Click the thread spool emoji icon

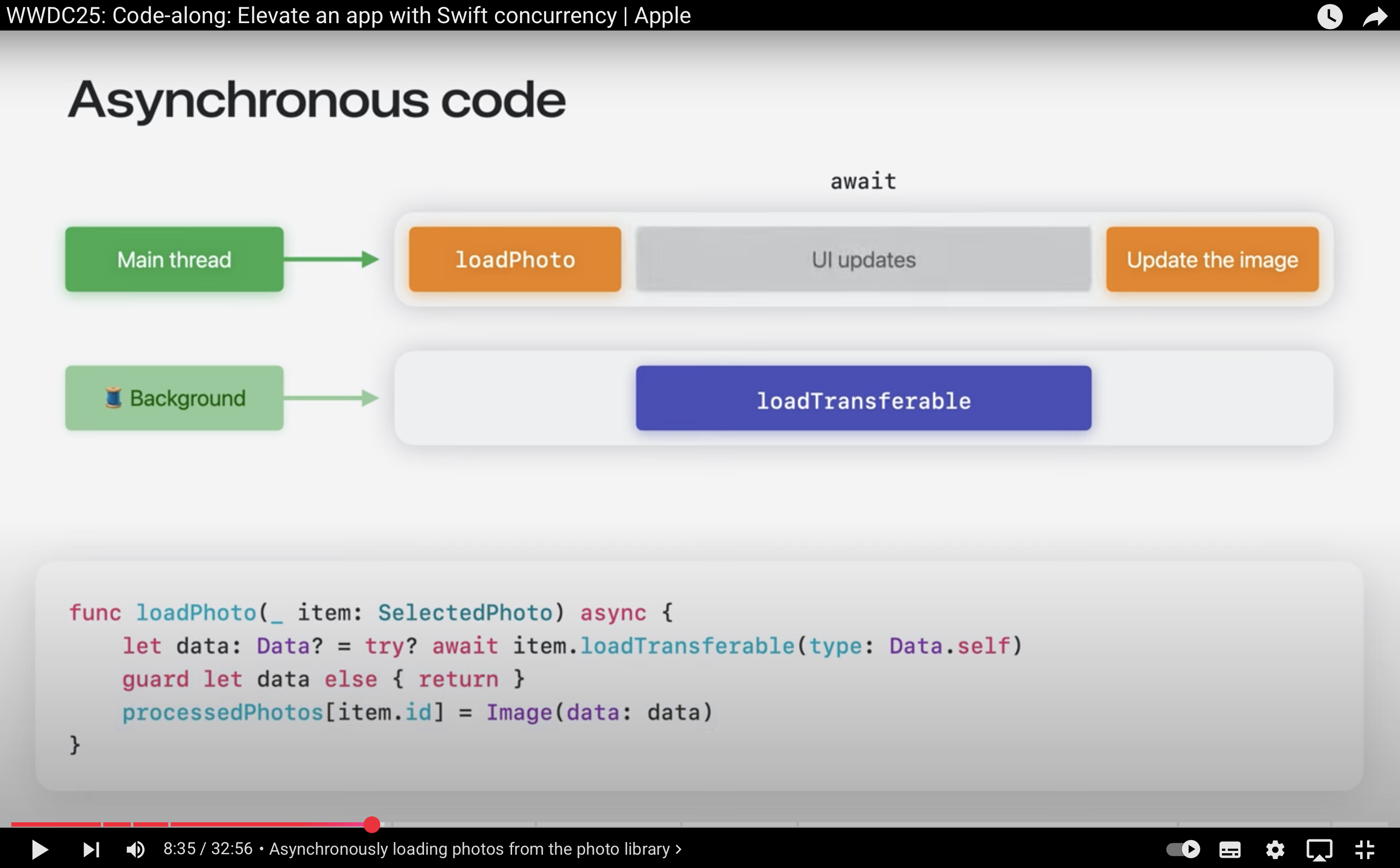pos(113,398)
